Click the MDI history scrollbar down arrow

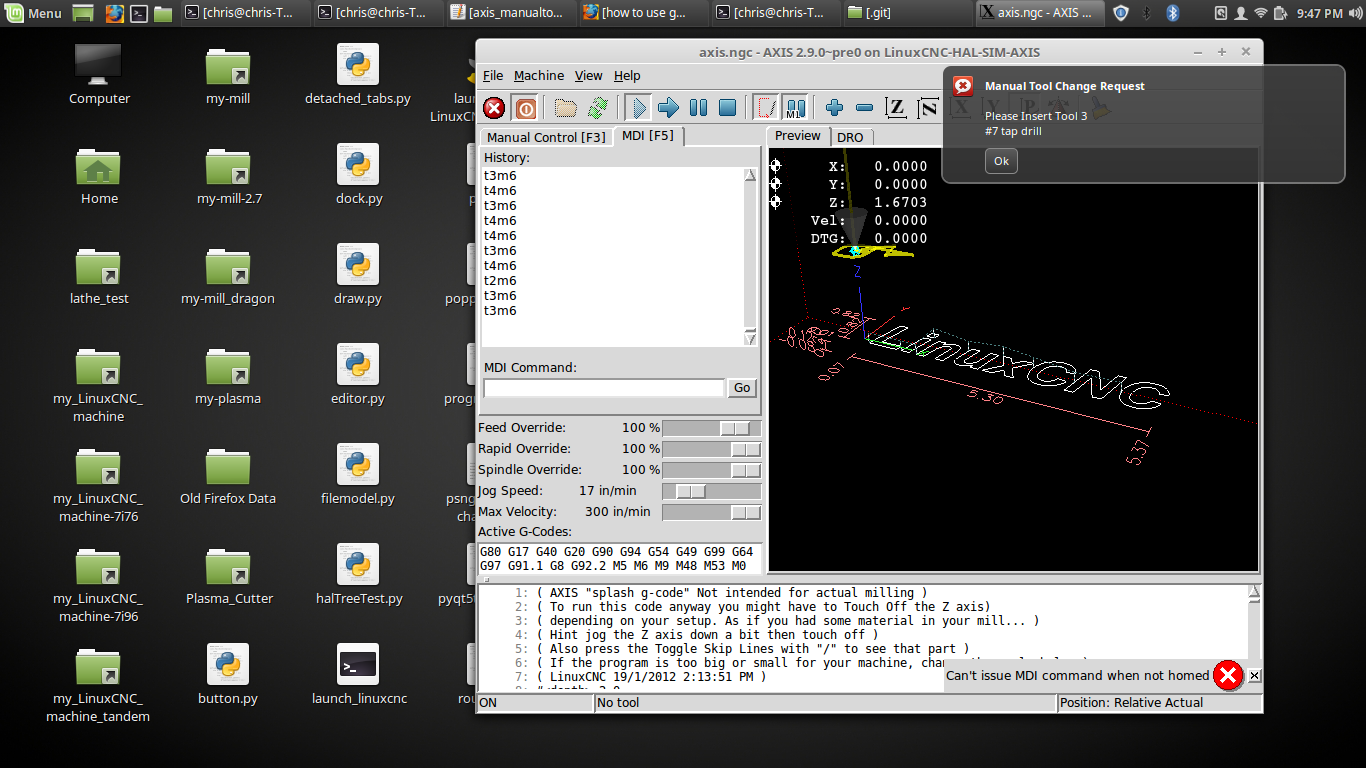point(751,339)
